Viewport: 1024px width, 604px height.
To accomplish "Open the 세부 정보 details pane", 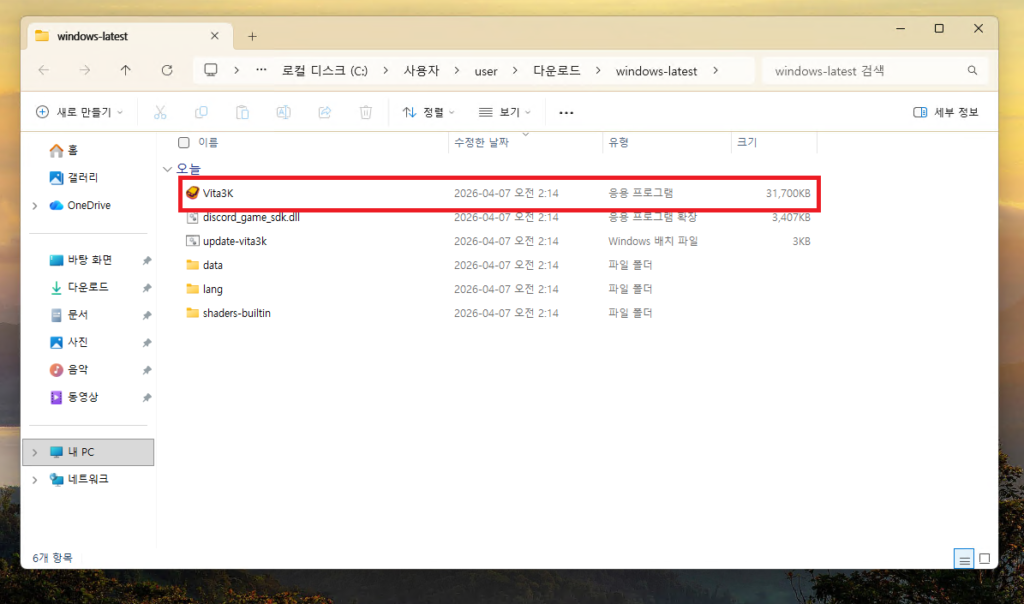I will (x=945, y=112).
